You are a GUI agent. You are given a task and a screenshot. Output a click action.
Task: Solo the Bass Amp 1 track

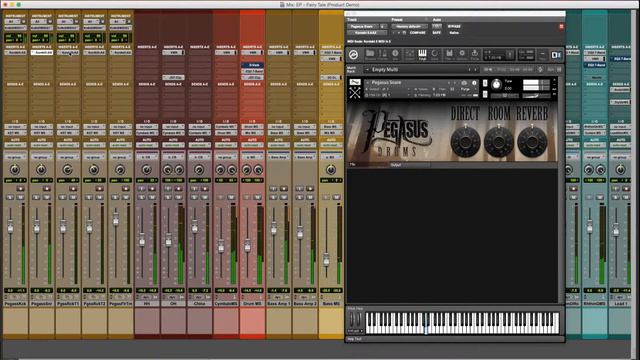tap(274, 198)
